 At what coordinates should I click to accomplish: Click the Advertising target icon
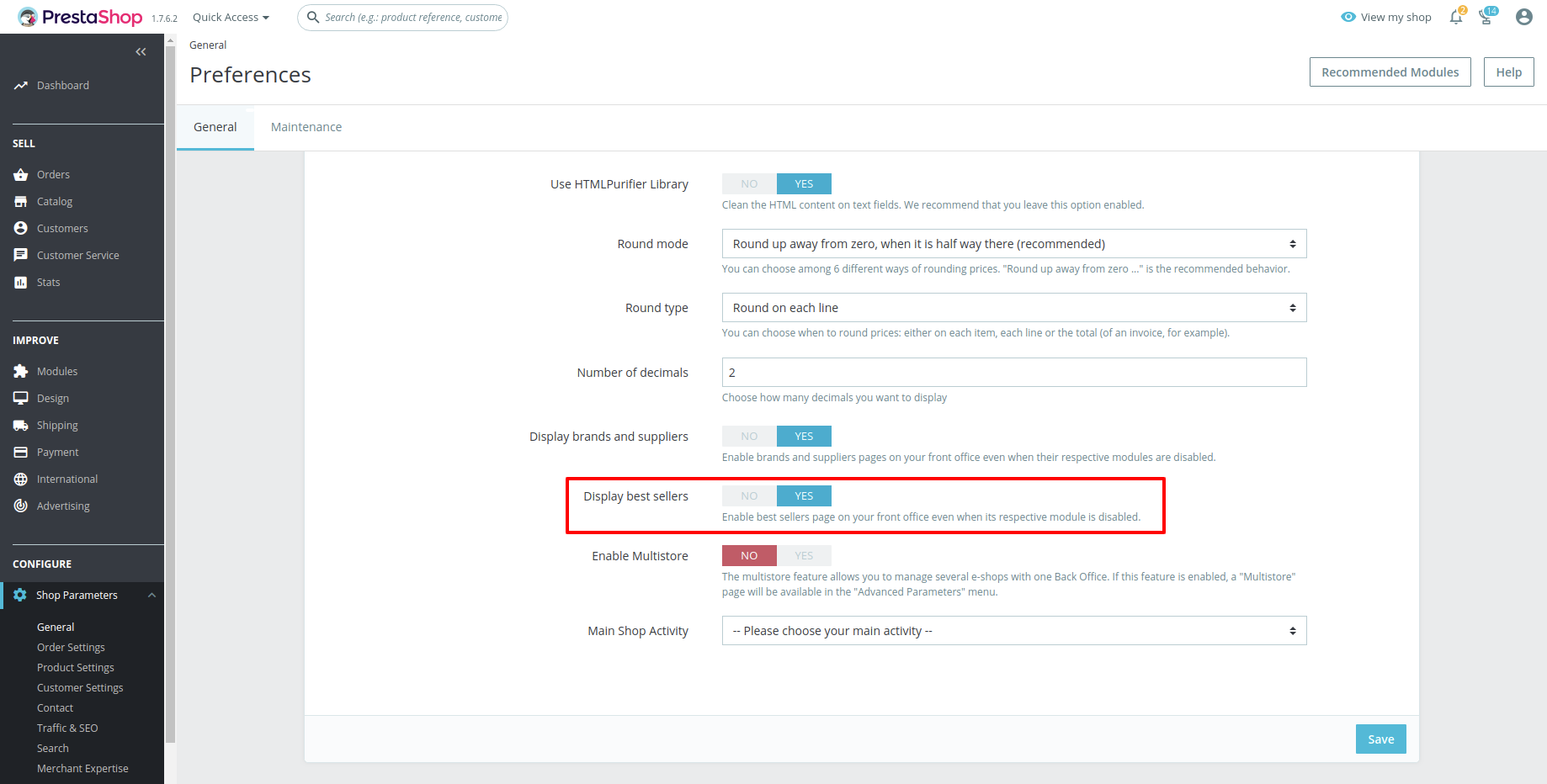click(x=21, y=506)
